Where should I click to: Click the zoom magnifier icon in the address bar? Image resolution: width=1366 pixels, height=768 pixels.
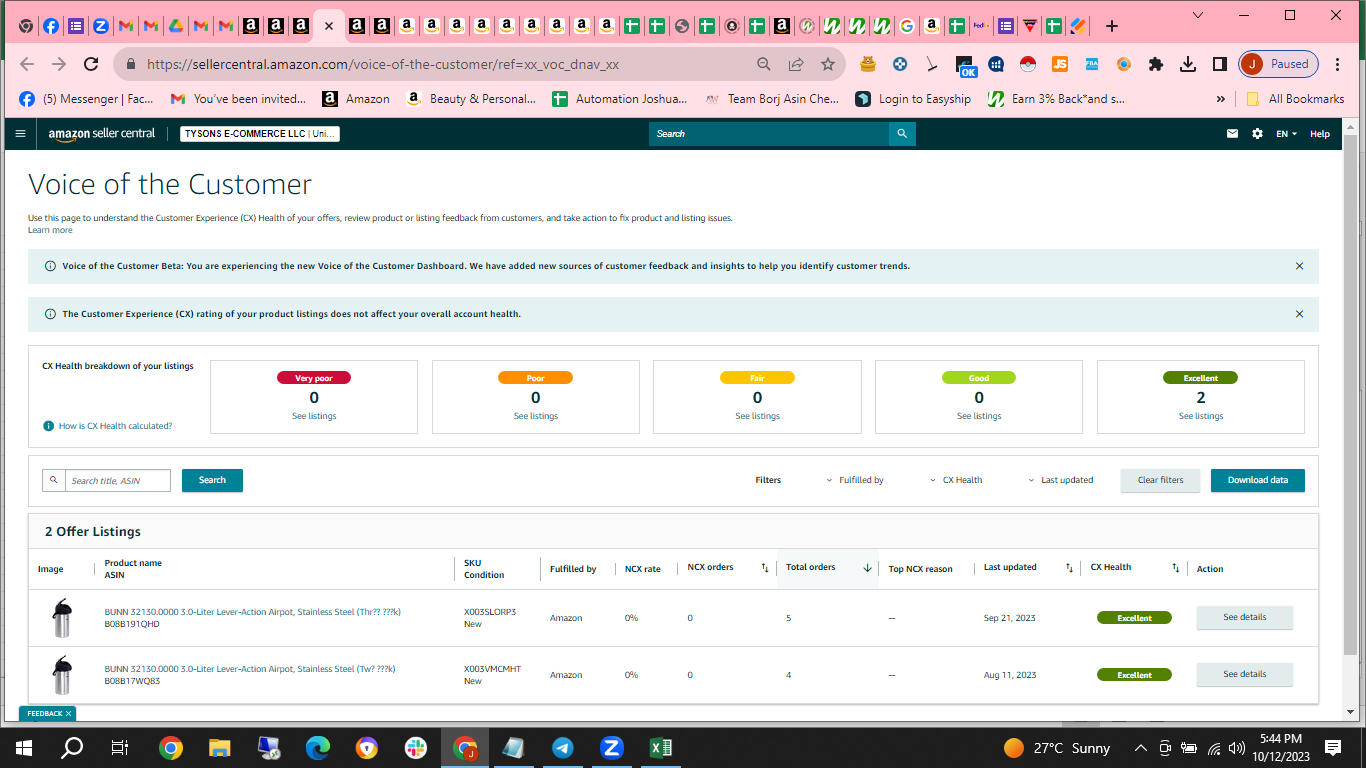tap(764, 64)
